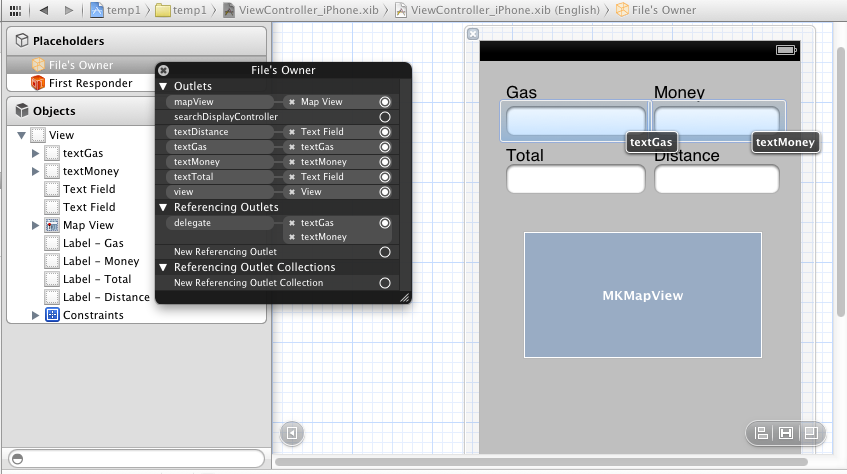Screen dimensions: 847x474
Task: Select the File's Owner placeholder cube icon
Action: (39, 65)
